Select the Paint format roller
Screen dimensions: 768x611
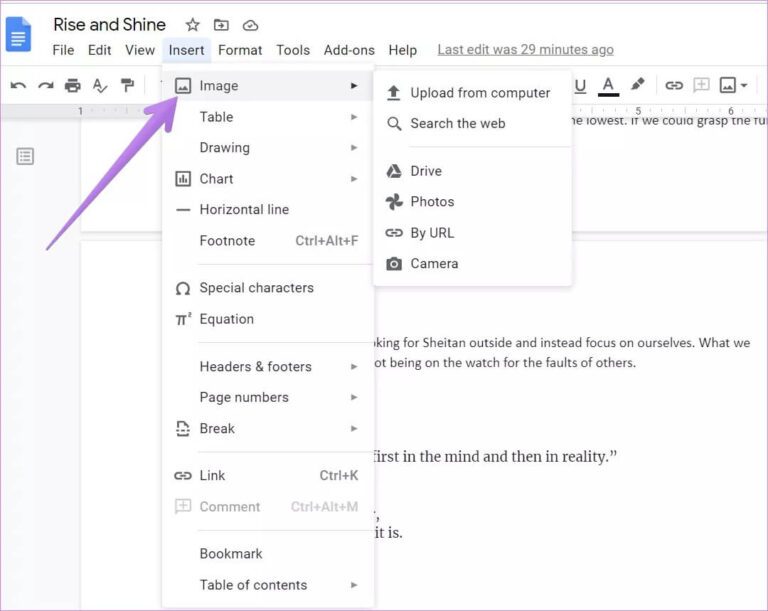coord(127,86)
